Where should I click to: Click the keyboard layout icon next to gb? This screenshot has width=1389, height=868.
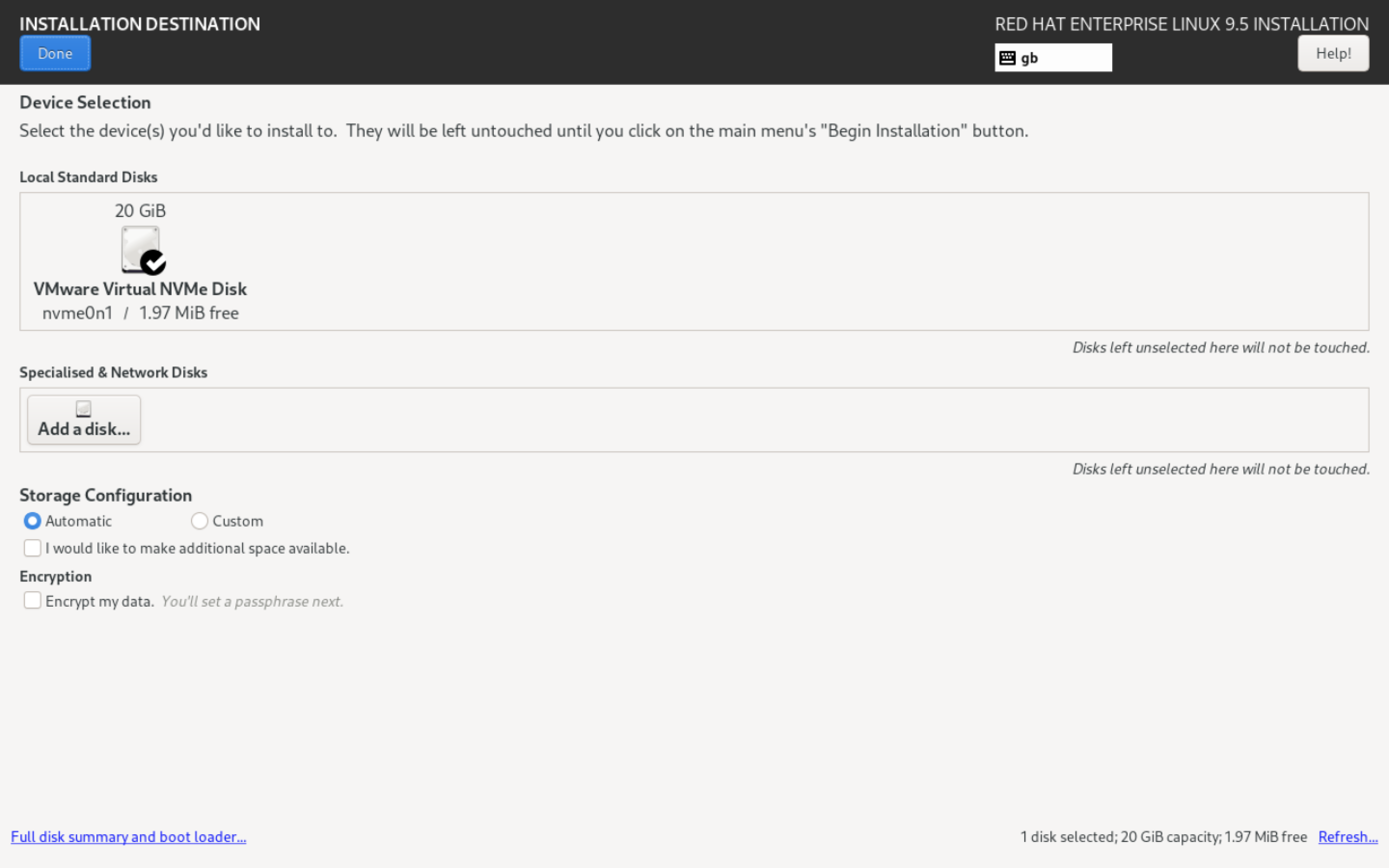point(1008,58)
